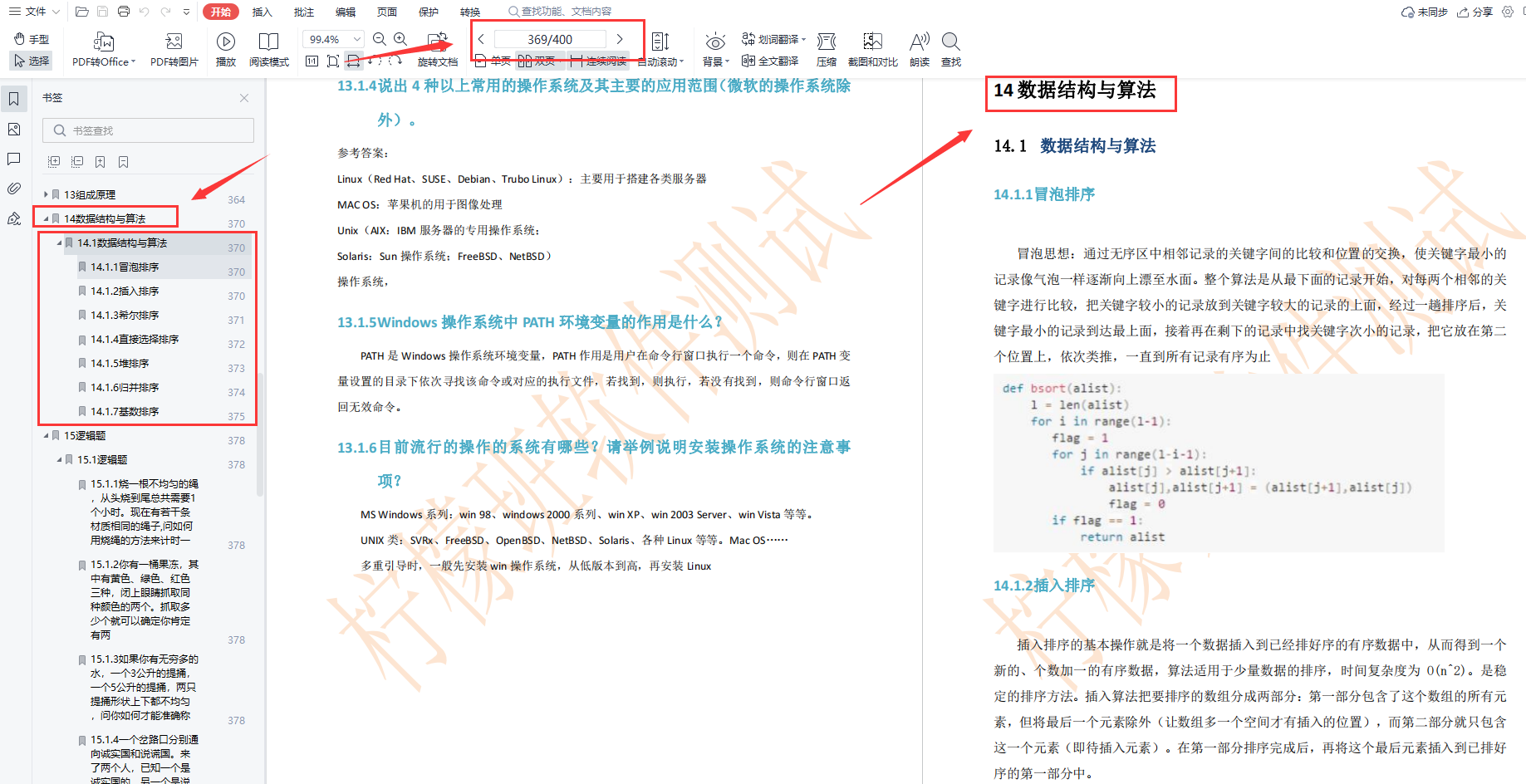Collapse all bookmarks icon

77,162
